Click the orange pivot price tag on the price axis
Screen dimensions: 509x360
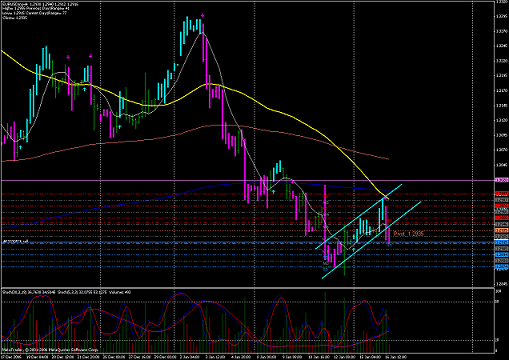pos(502,230)
